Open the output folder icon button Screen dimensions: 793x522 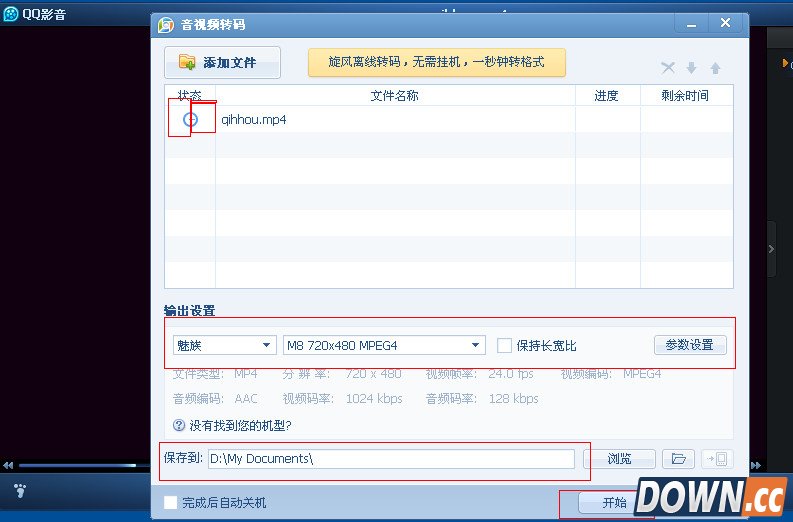(x=679, y=459)
